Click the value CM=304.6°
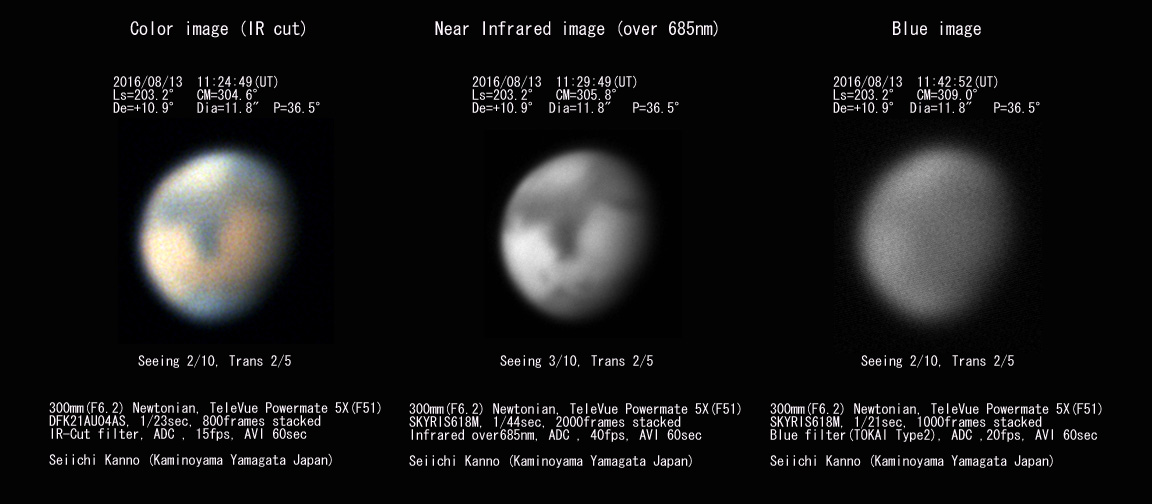 click(x=228, y=95)
